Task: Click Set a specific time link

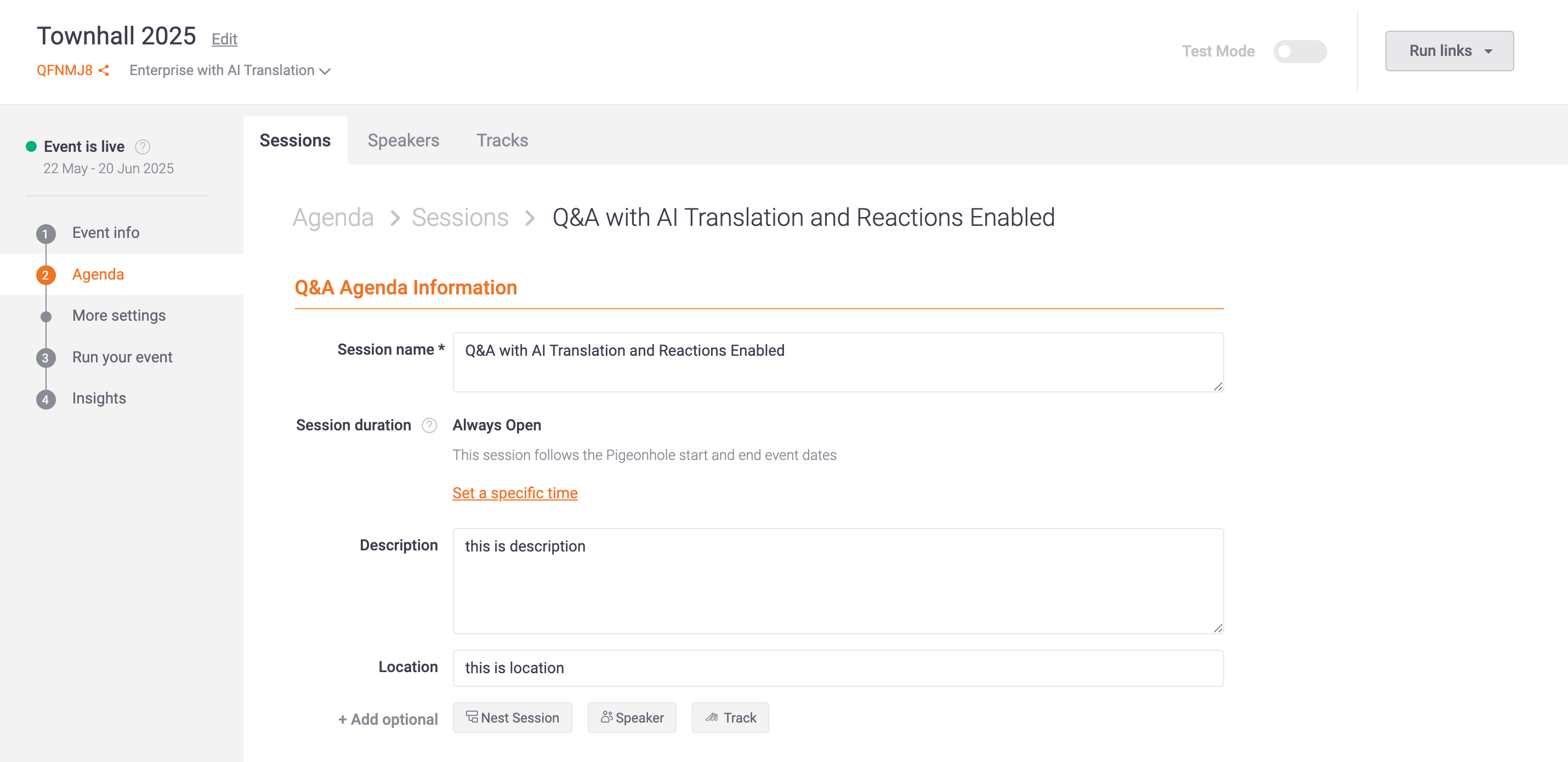Action: point(515,493)
